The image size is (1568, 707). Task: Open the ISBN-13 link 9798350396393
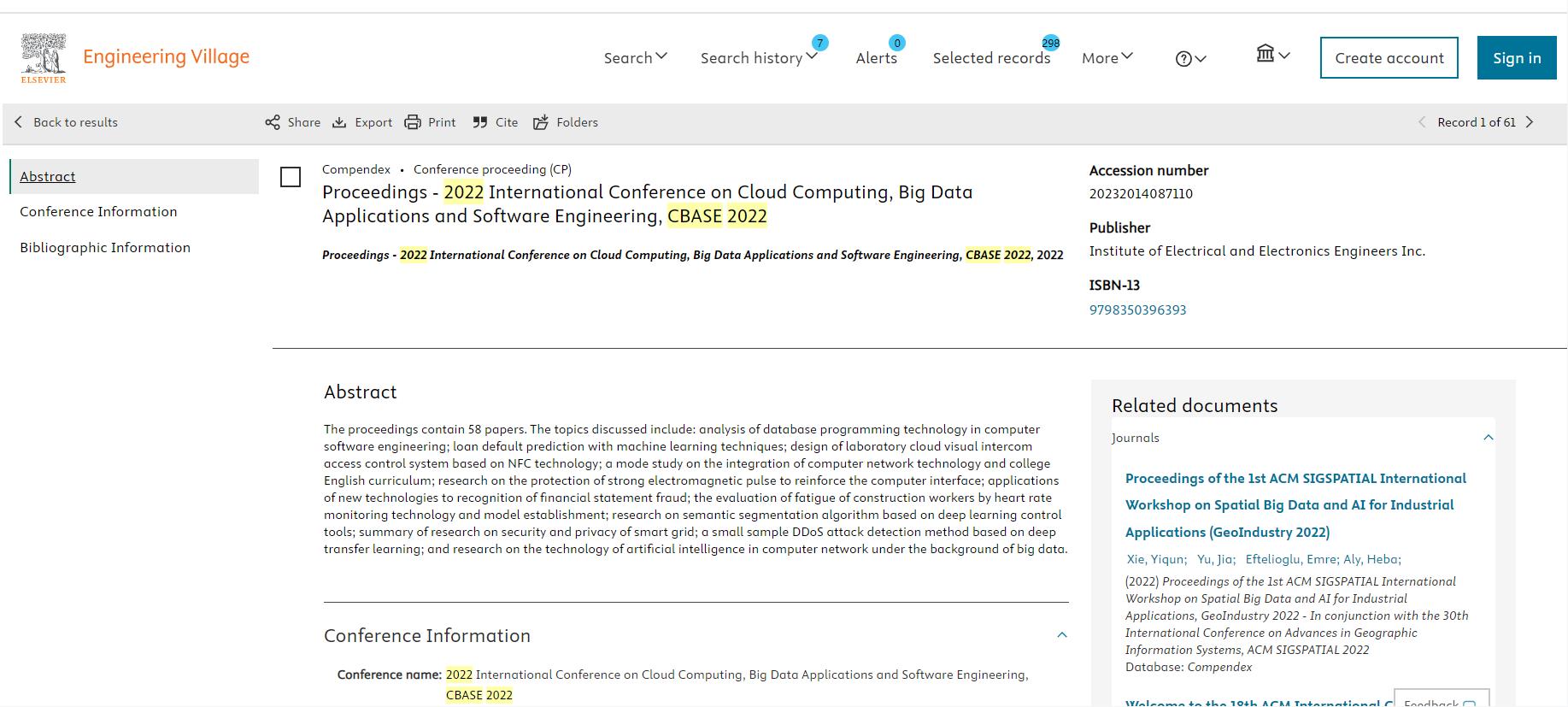pyautogui.click(x=1137, y=310)
